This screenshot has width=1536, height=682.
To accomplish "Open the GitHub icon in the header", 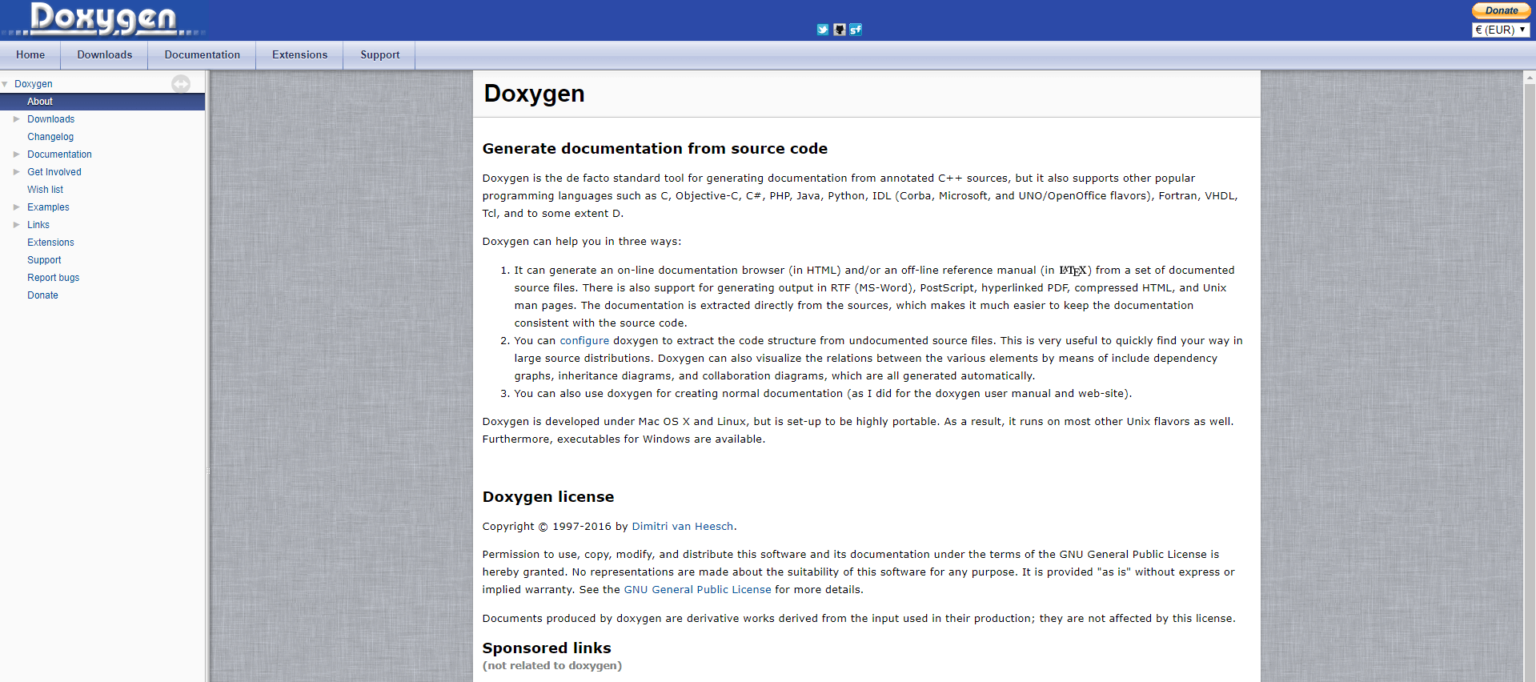I will click(838, 29).
